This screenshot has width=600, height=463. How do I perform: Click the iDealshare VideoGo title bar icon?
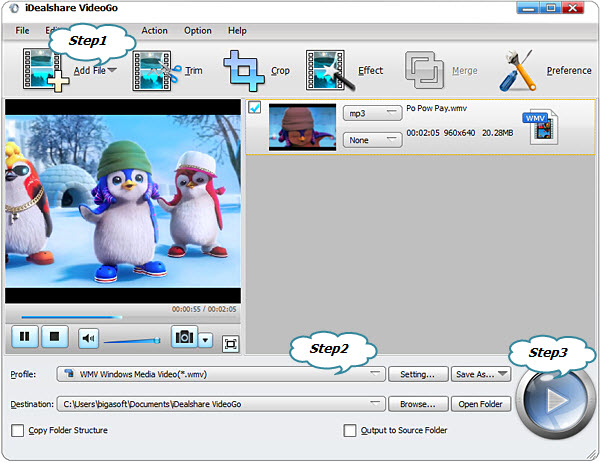click(14, 8)
